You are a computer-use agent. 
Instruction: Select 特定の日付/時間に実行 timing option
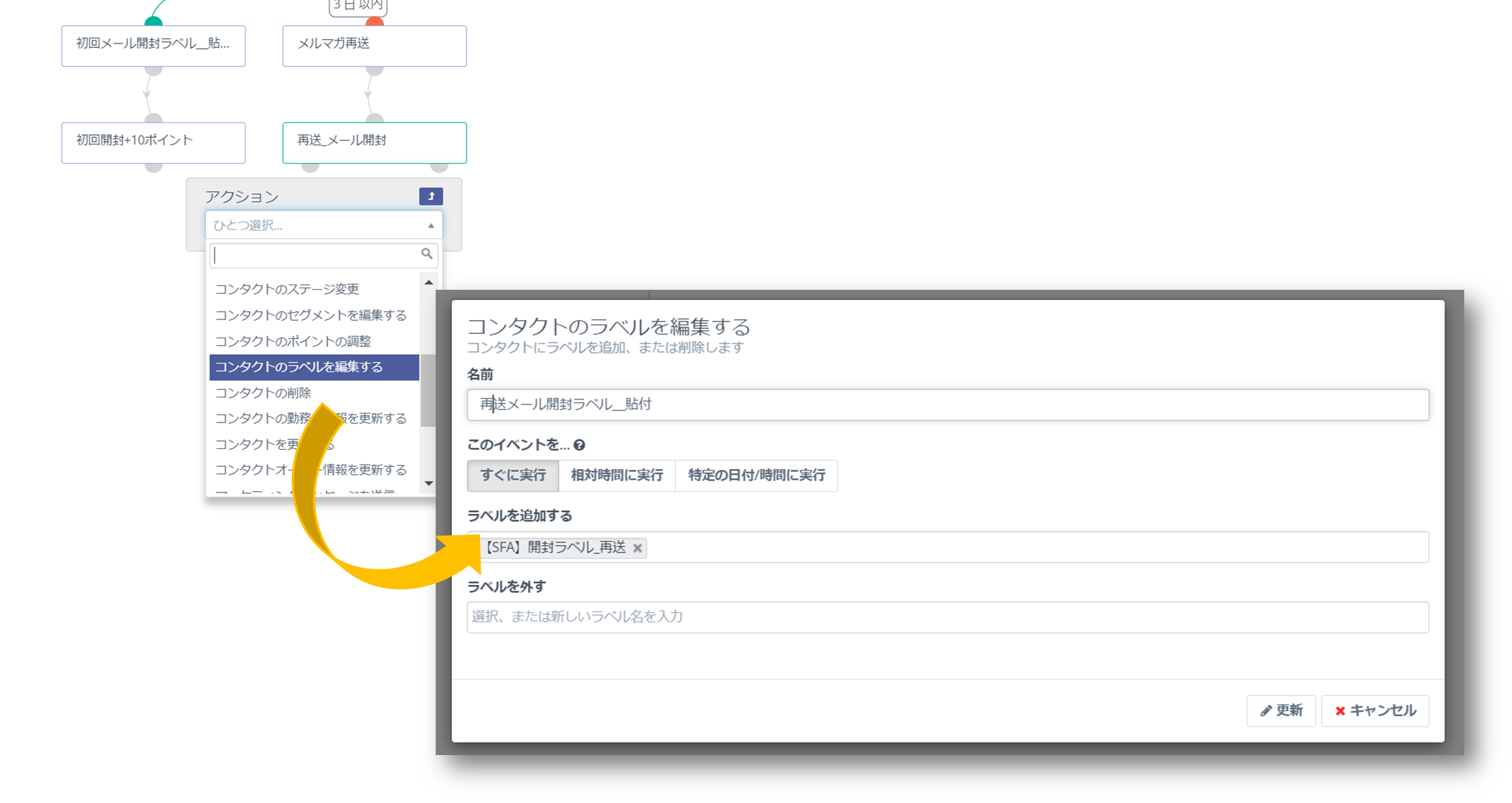coord(756,476)
